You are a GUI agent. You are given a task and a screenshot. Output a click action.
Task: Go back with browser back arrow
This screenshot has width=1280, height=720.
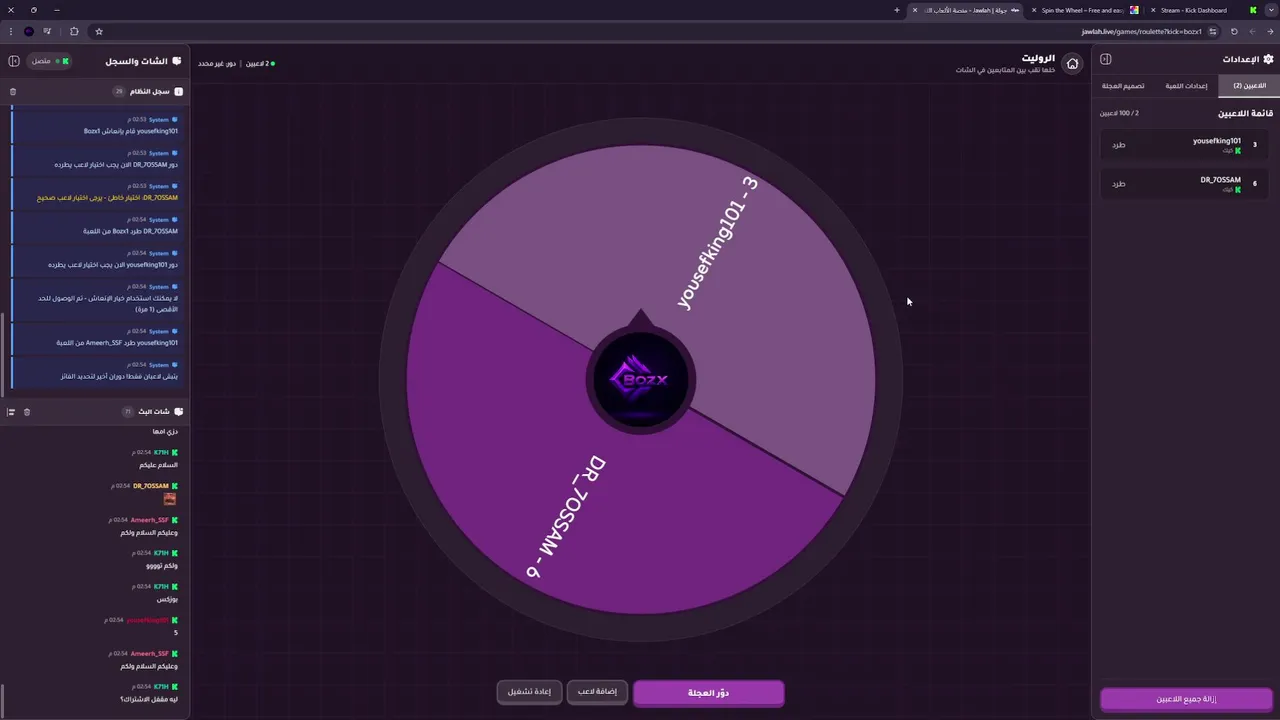pyautogui.click(x=1269, y=31)
